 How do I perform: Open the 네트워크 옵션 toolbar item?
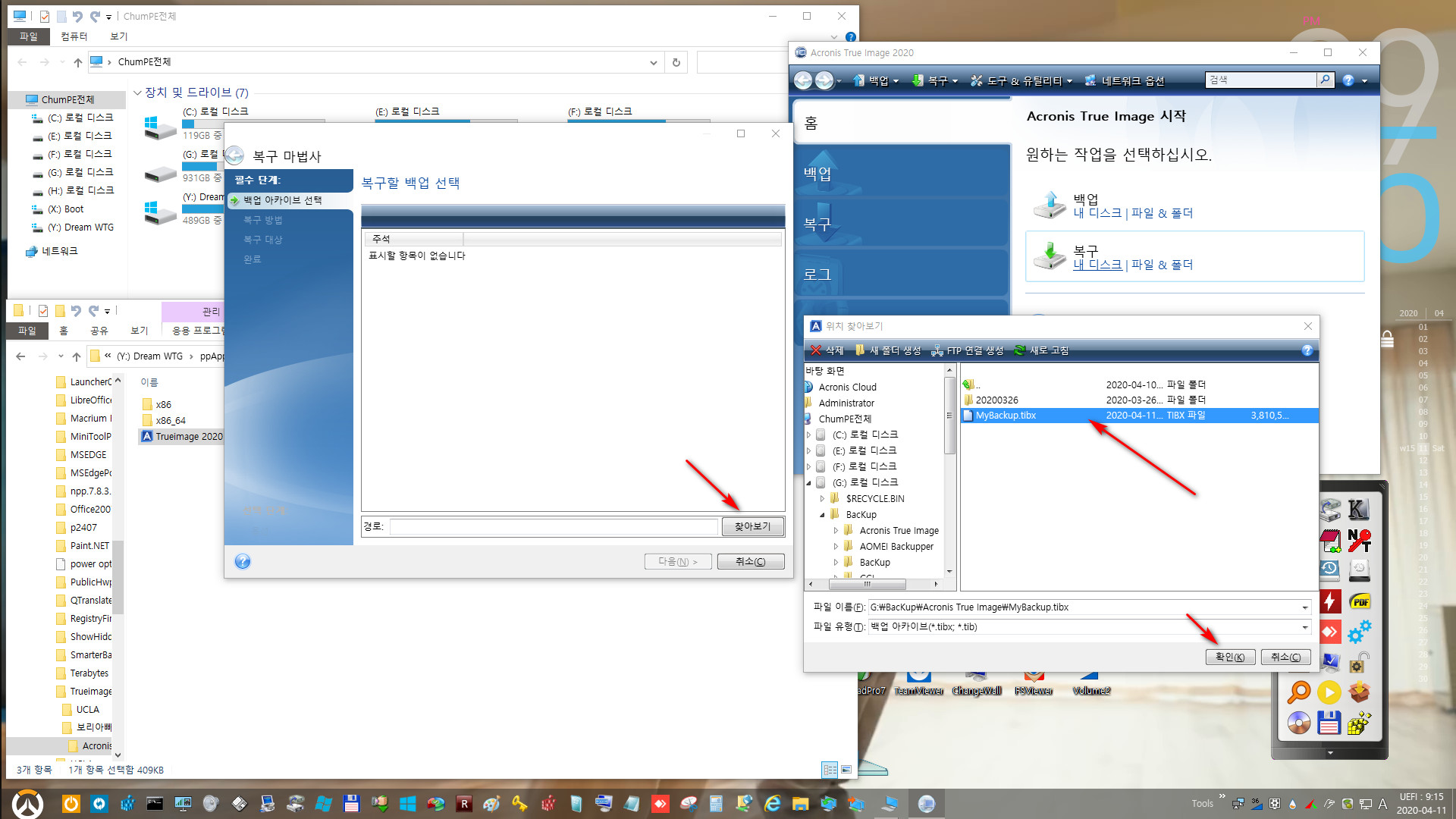coord(1125,80)
